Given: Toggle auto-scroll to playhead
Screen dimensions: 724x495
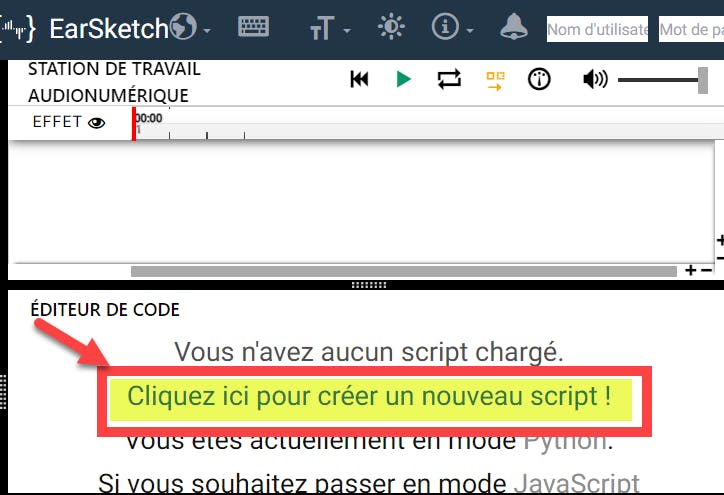Looking at the screenshot, I should click(495, 81).
